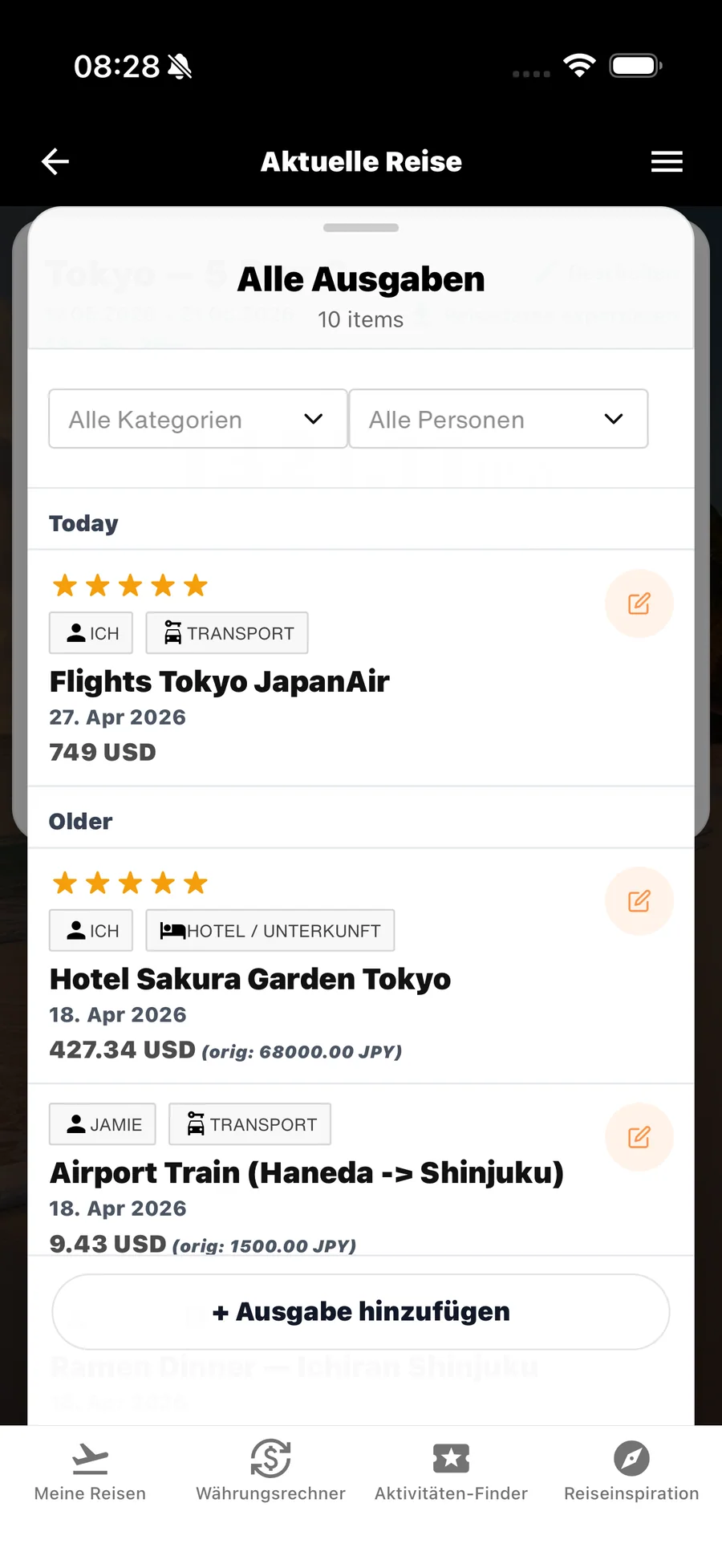This screenshot has width=722, height=1568.
Task: Select the JAMIE person tag
Action: [103, 1124]
